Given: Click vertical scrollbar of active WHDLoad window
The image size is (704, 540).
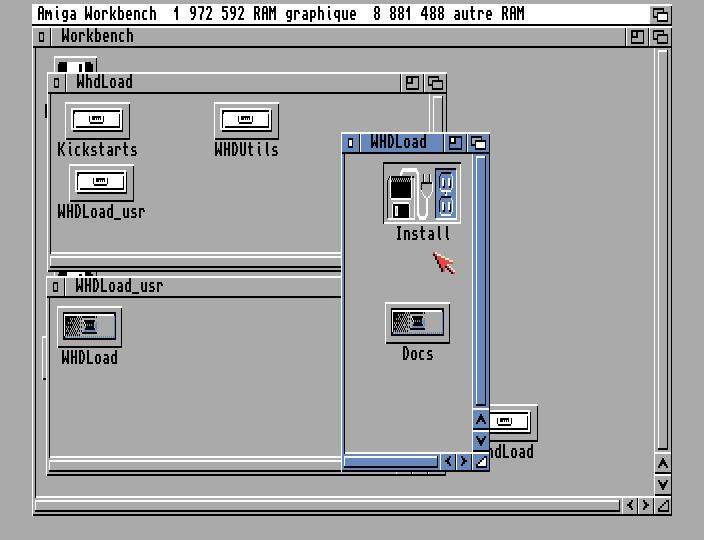Looking at the screenshot, I should (481, 281).
